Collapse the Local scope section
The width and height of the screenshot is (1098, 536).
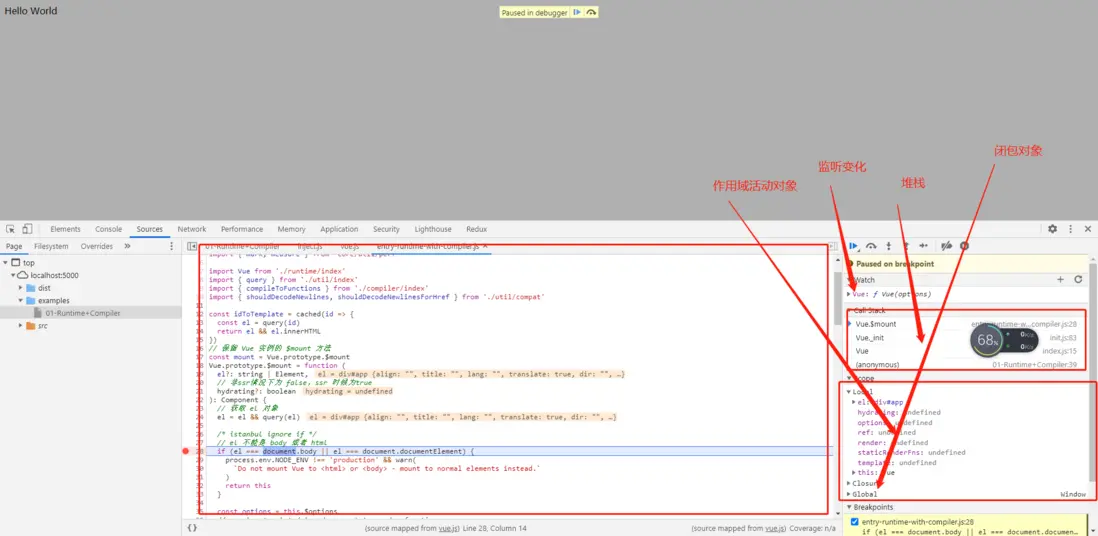coord(849,392)
